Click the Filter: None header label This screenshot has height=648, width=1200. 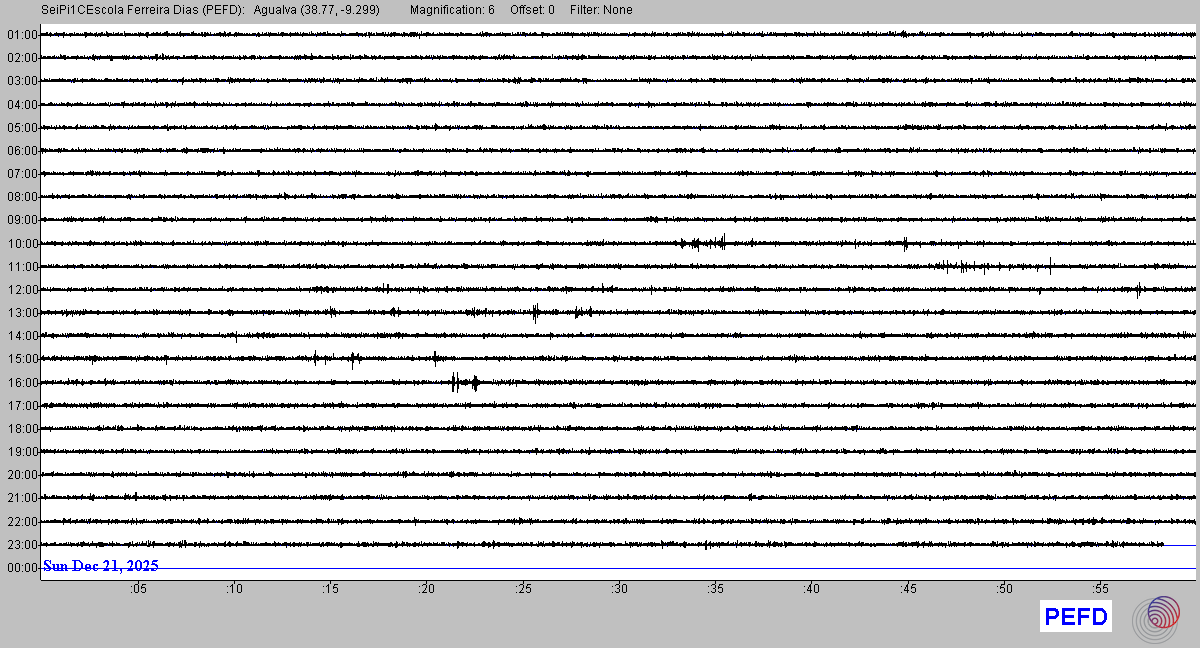(x=601, y=10)
